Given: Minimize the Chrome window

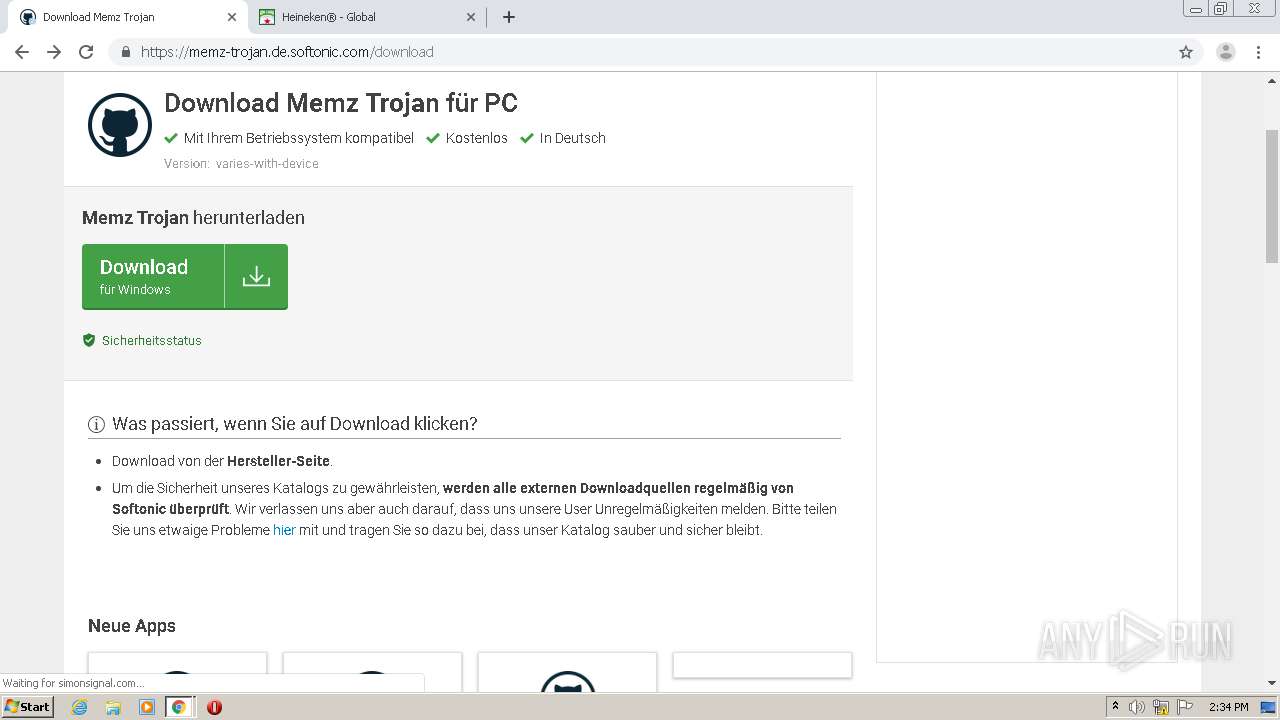Looking at the screenshot, I should tap(1196, 9).
